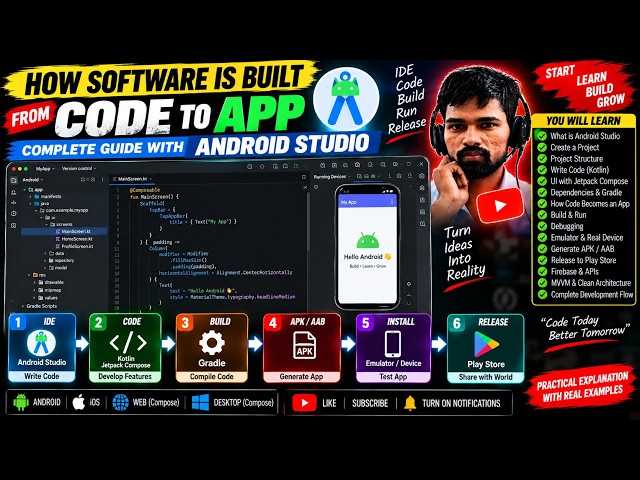Click TURN ON NOTIFICATIONS text
This screenshot has height=480, width=640.
coord(461,403)
